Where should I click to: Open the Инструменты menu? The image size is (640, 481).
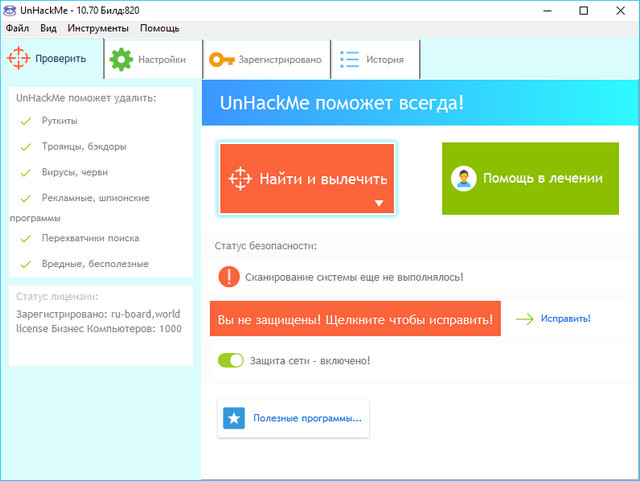98,28
